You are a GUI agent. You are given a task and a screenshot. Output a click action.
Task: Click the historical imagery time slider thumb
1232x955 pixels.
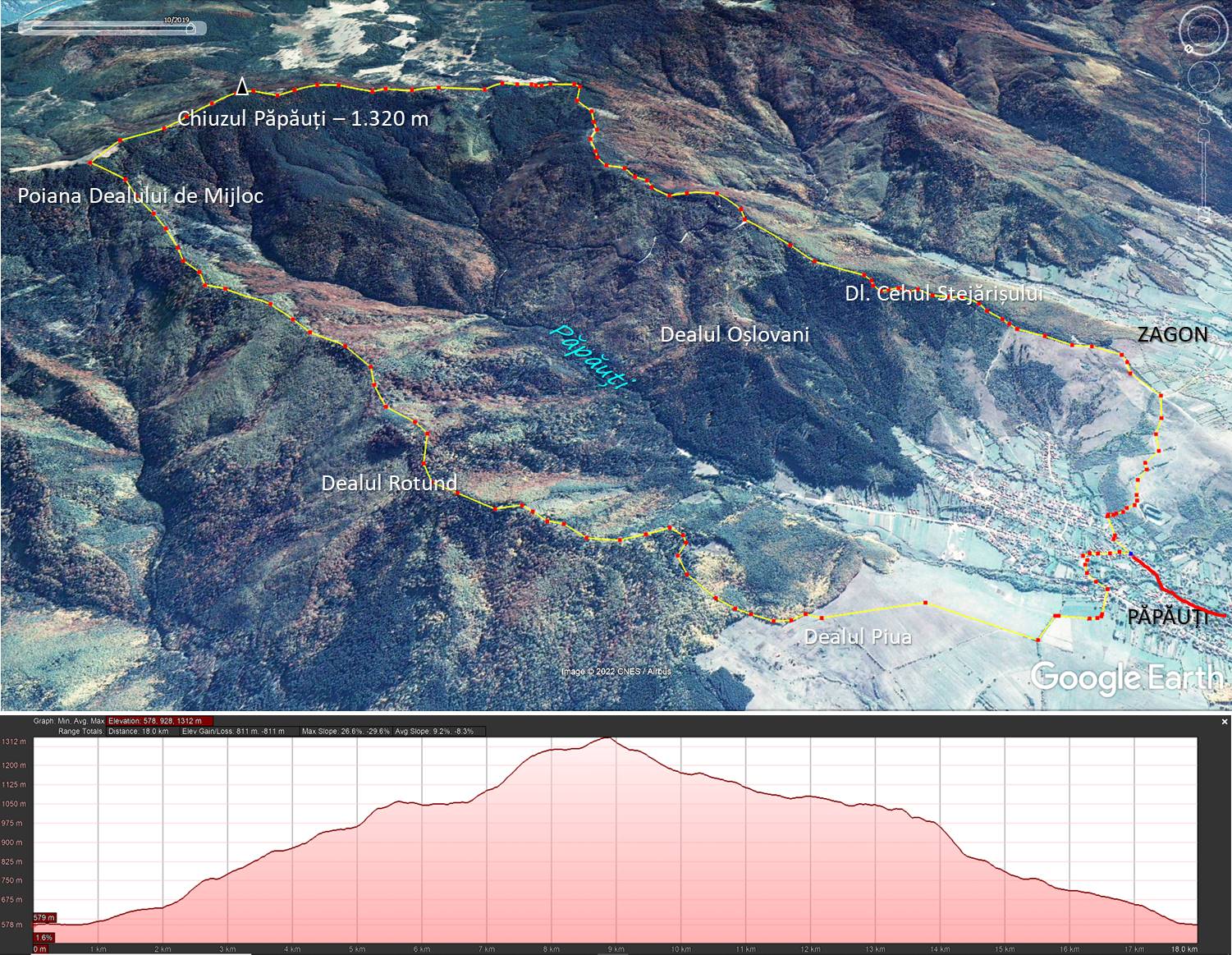190,28
